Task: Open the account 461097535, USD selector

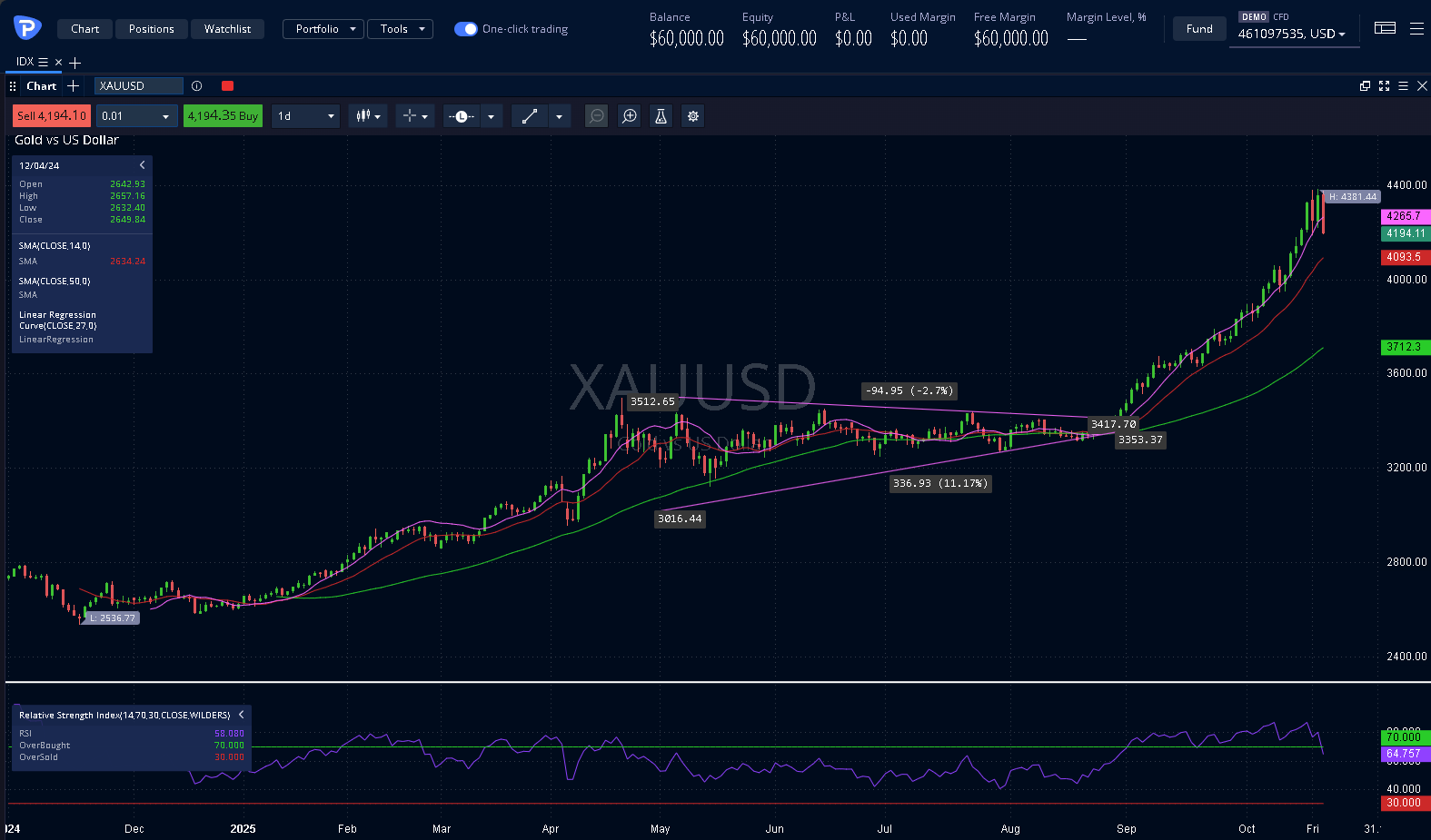Action: tap(1291, 34)
